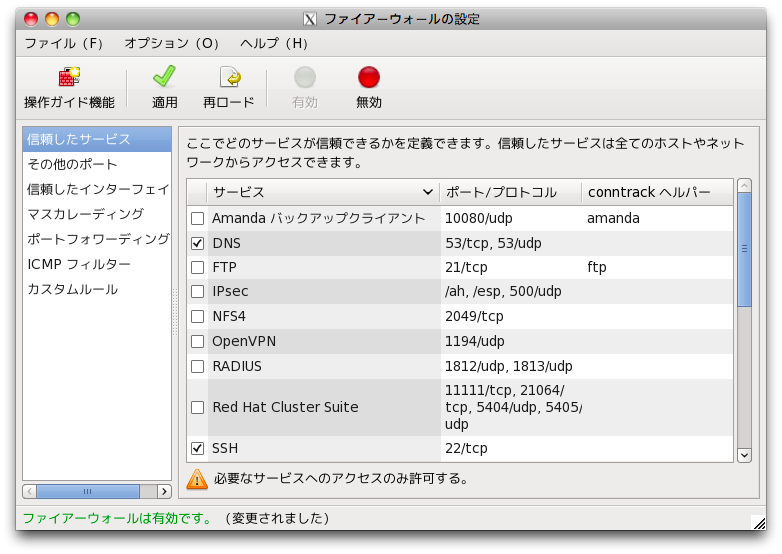This screenshot has width=782, height=554.
Task: Click the green 適用 checkmark icon
Action: (164, 78)
